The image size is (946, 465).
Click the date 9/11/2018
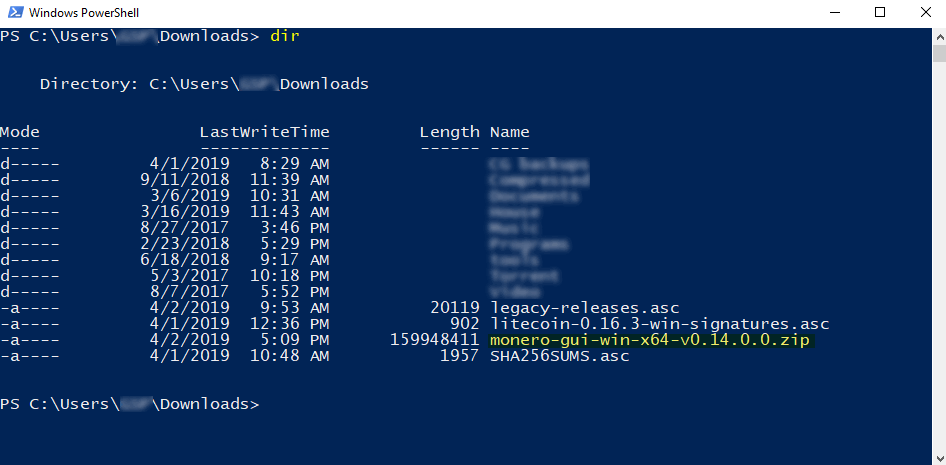(185, 180)
